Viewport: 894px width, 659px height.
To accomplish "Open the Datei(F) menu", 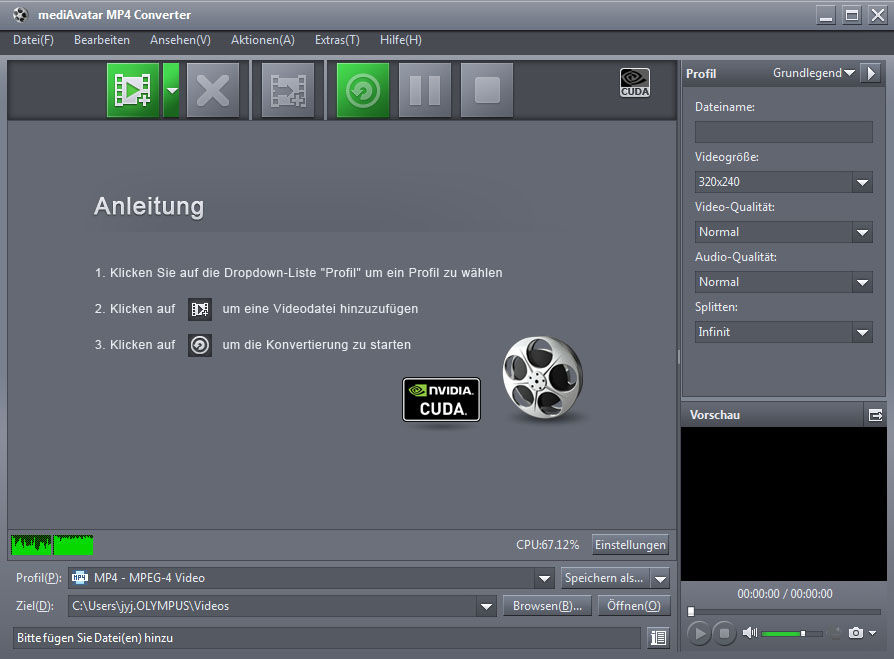I will pyautogui.click(x=33, y=40).
